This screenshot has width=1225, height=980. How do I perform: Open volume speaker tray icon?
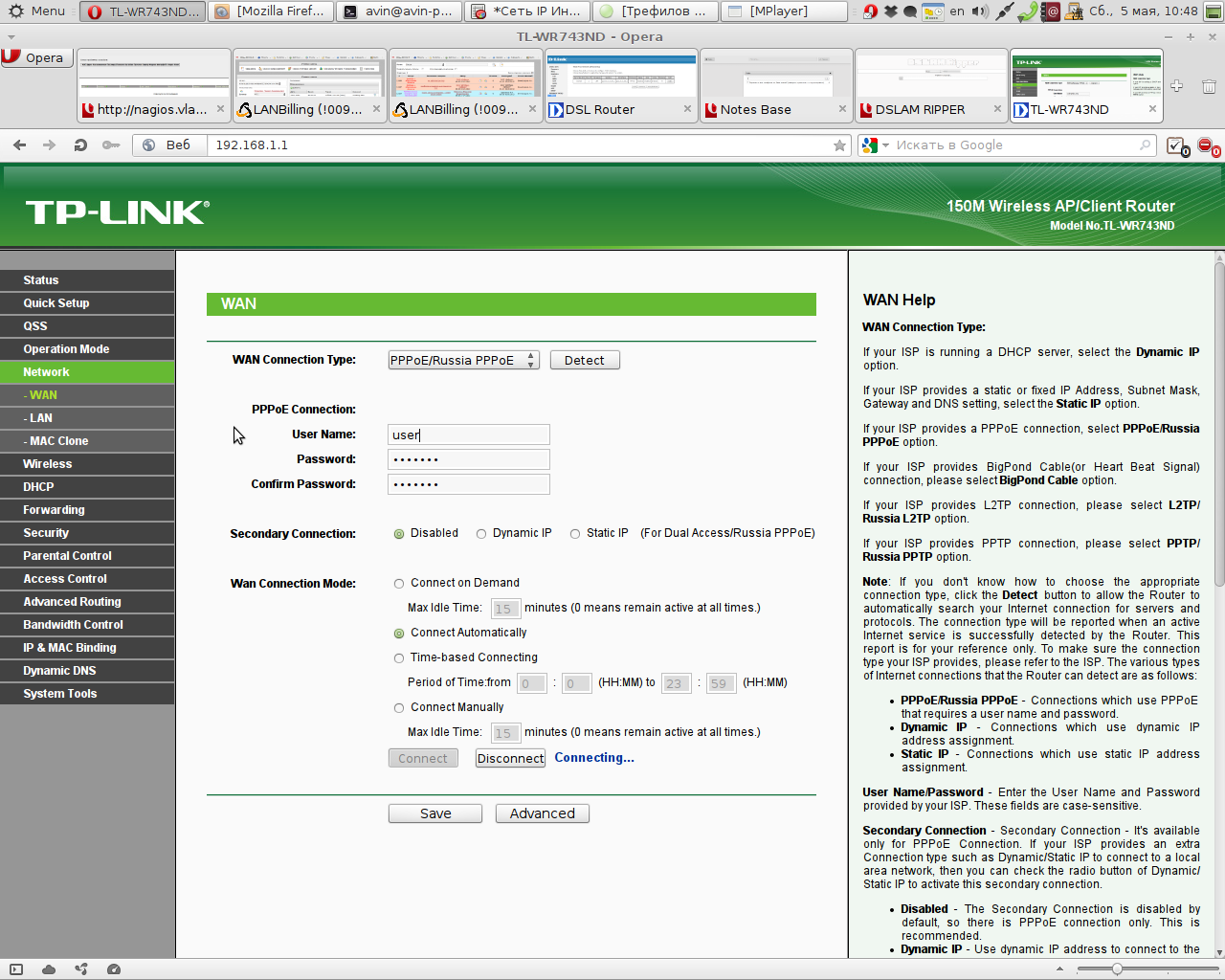[980, 11]
